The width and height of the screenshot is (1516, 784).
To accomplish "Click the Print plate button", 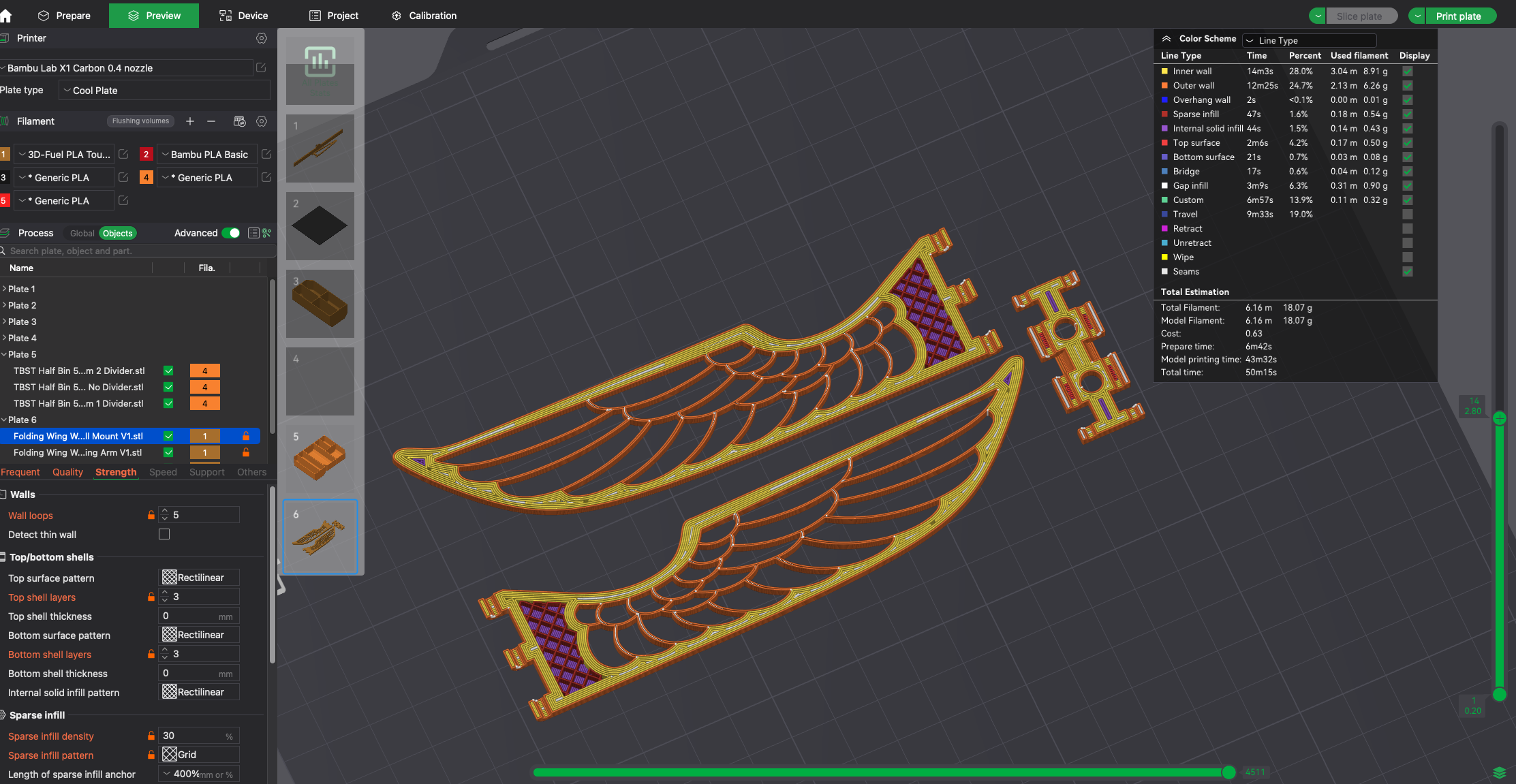I will click(x=1458, y=16).
